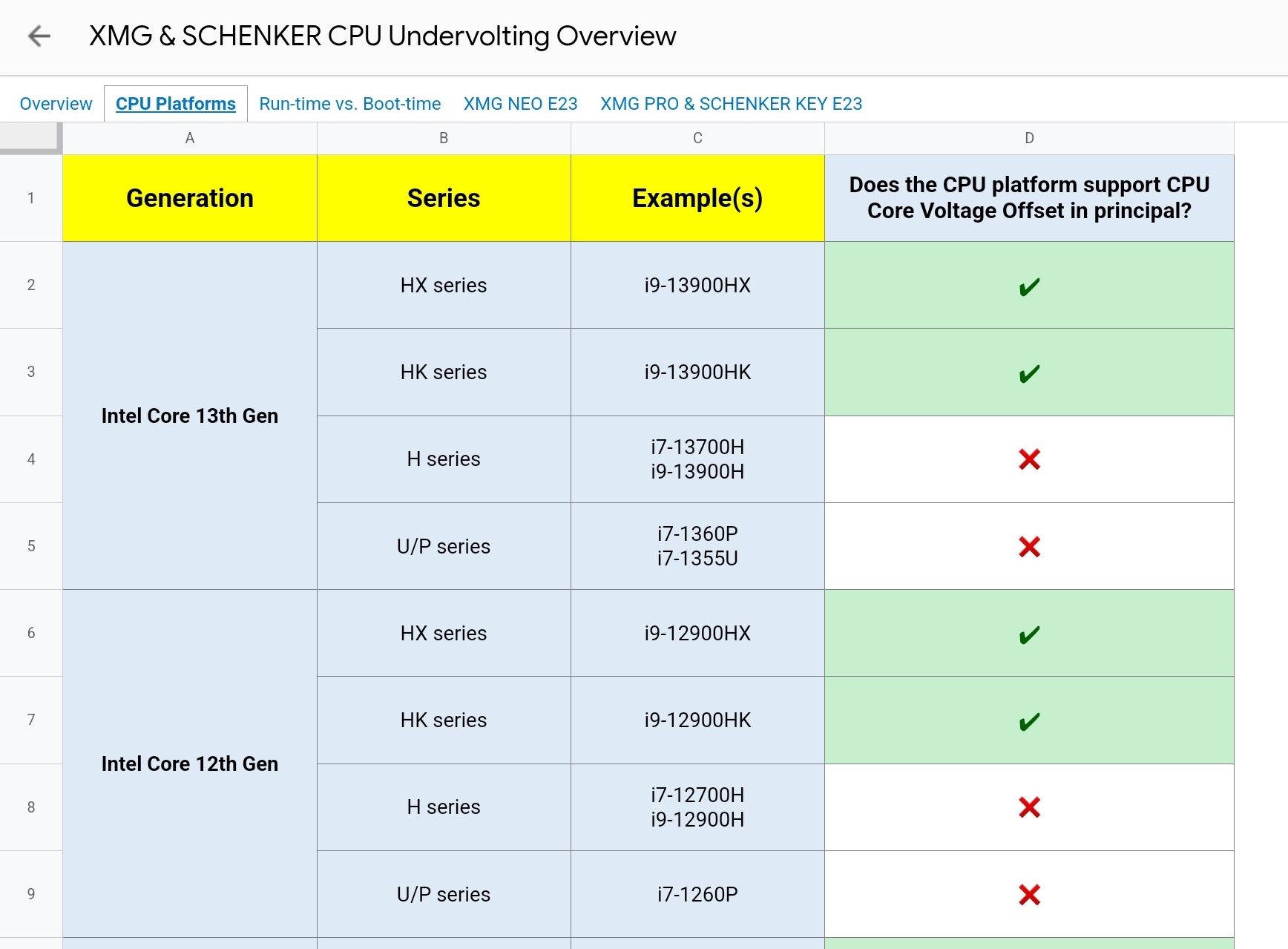Click red cross for i7-1260P row
1288x949 pixels.
click(1029, 894)
